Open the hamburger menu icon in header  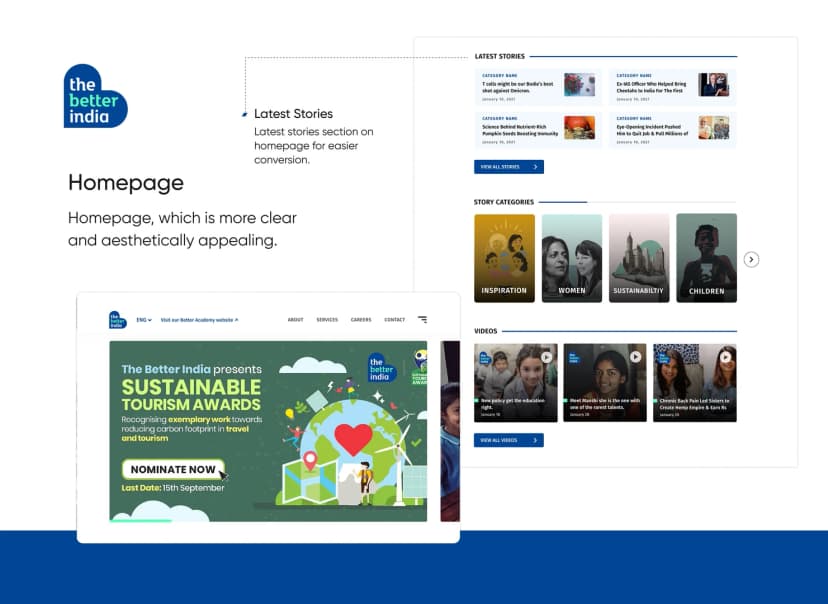click(x=422, y=319)
